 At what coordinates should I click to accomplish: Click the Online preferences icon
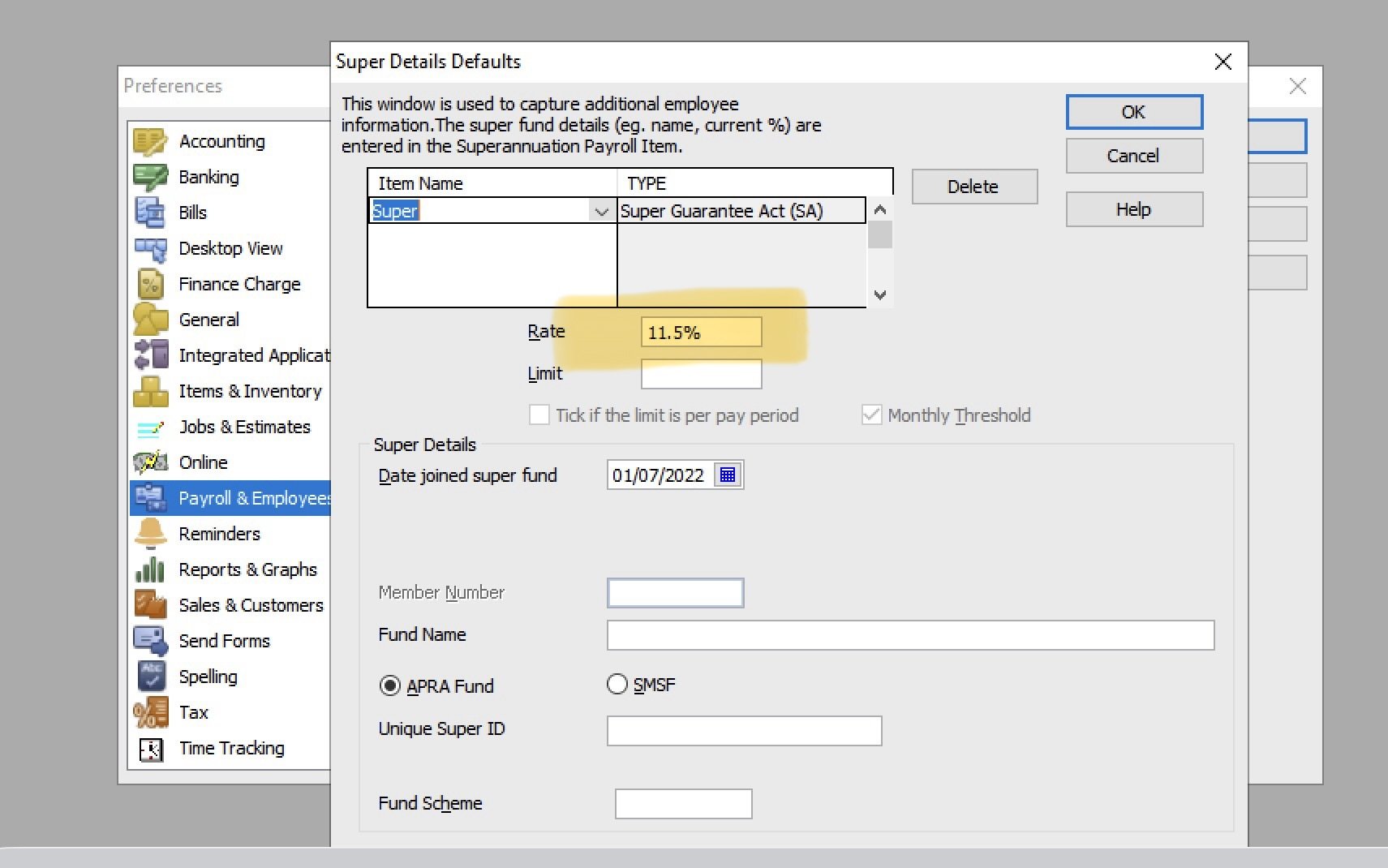(x=150, y=462)
